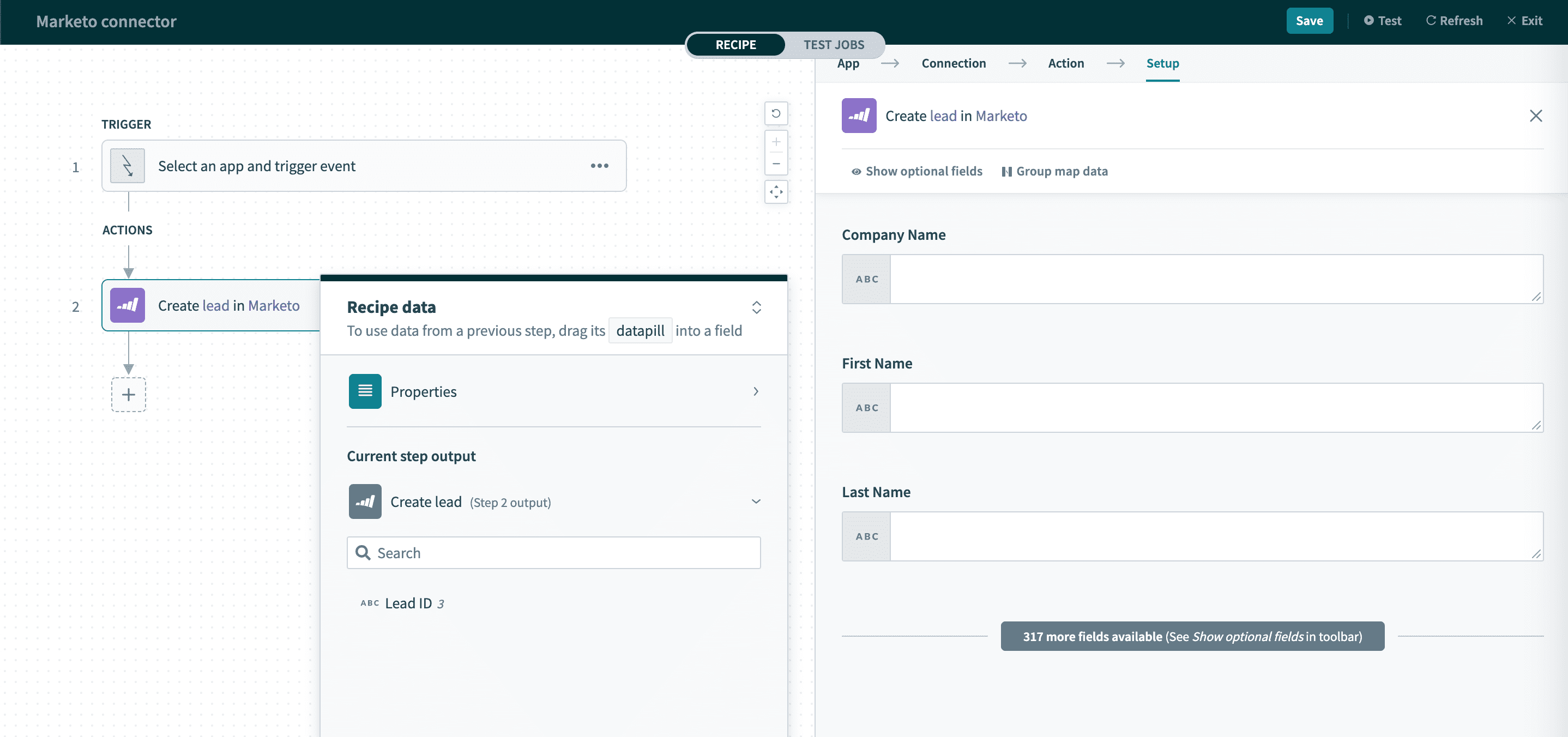Add a new step with plus icon
This screenshot has width=1568, height=737.
(x=129, y=395)
